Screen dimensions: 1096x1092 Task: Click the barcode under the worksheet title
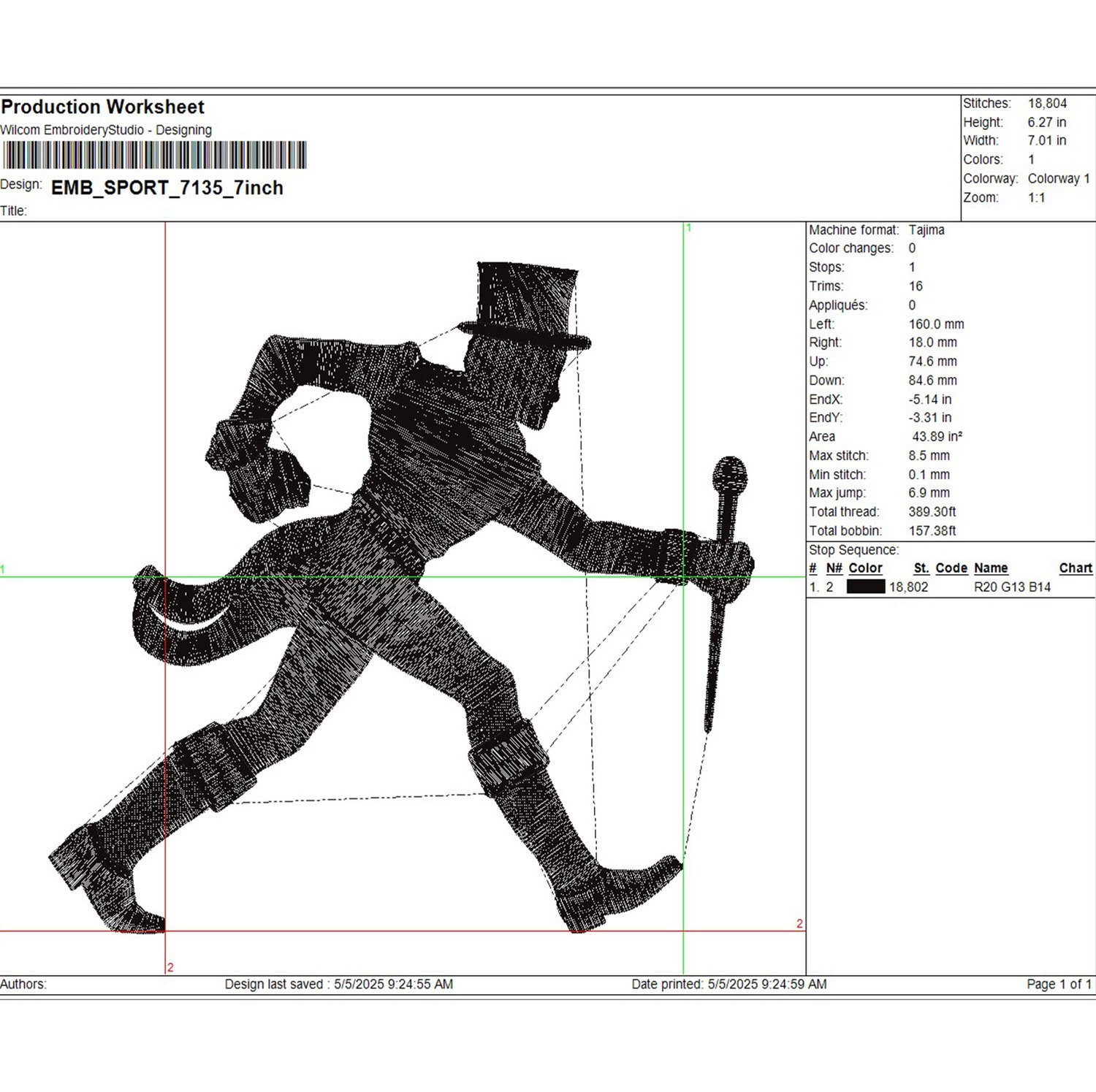pyautogui.click(x=154, y=156)
